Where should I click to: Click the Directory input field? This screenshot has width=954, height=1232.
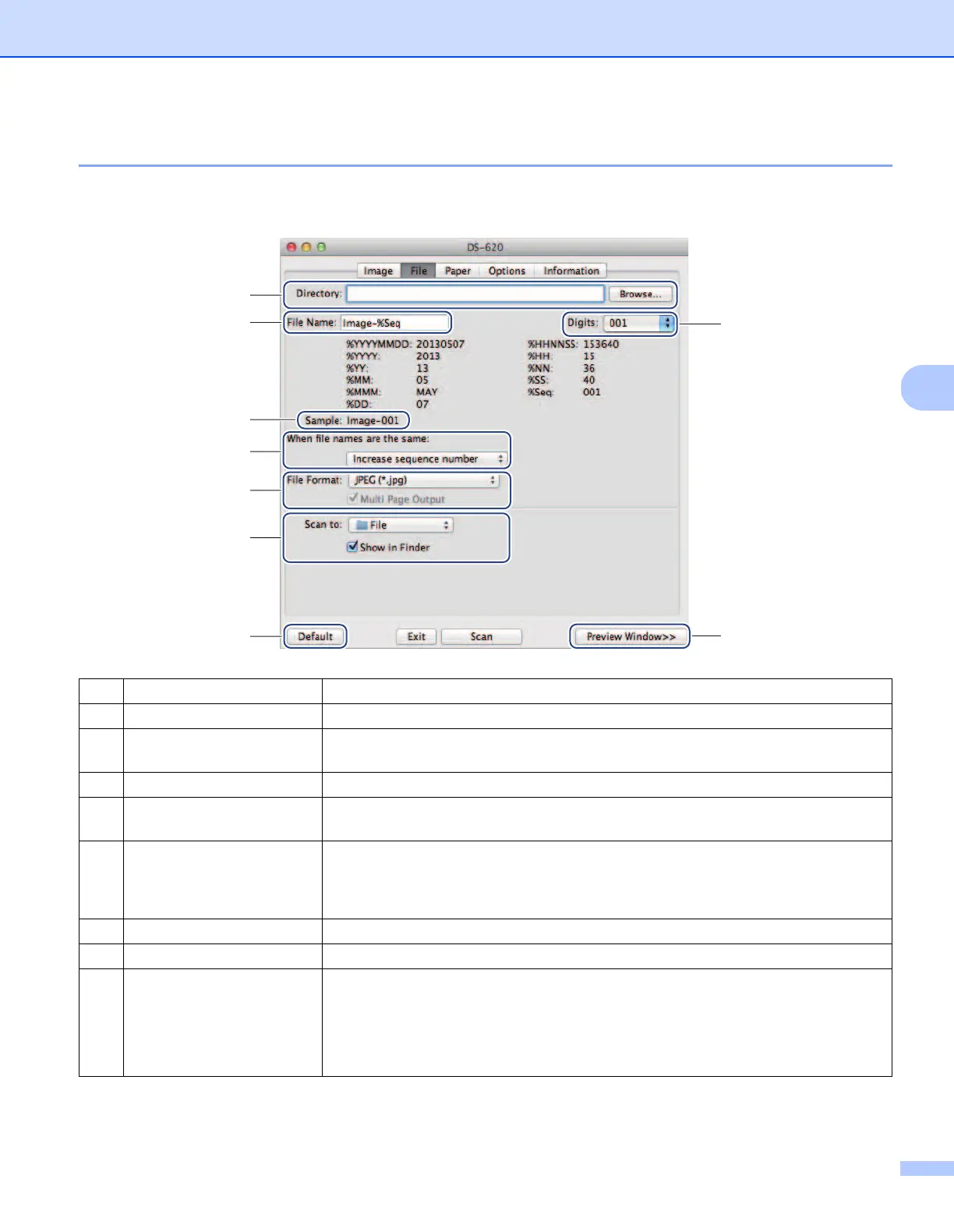[x=475, y=294]
